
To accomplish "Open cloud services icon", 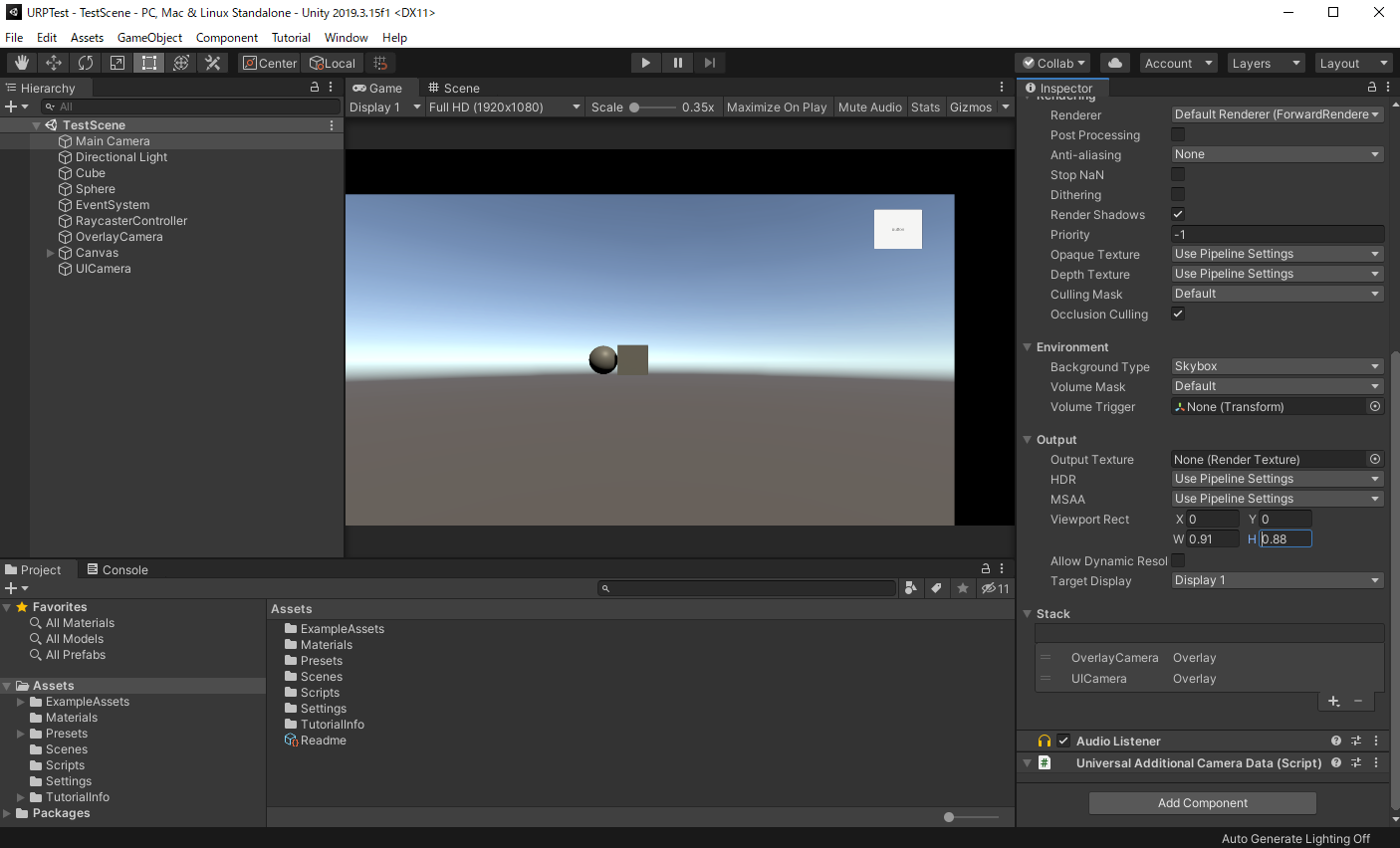I will 1115,63.
